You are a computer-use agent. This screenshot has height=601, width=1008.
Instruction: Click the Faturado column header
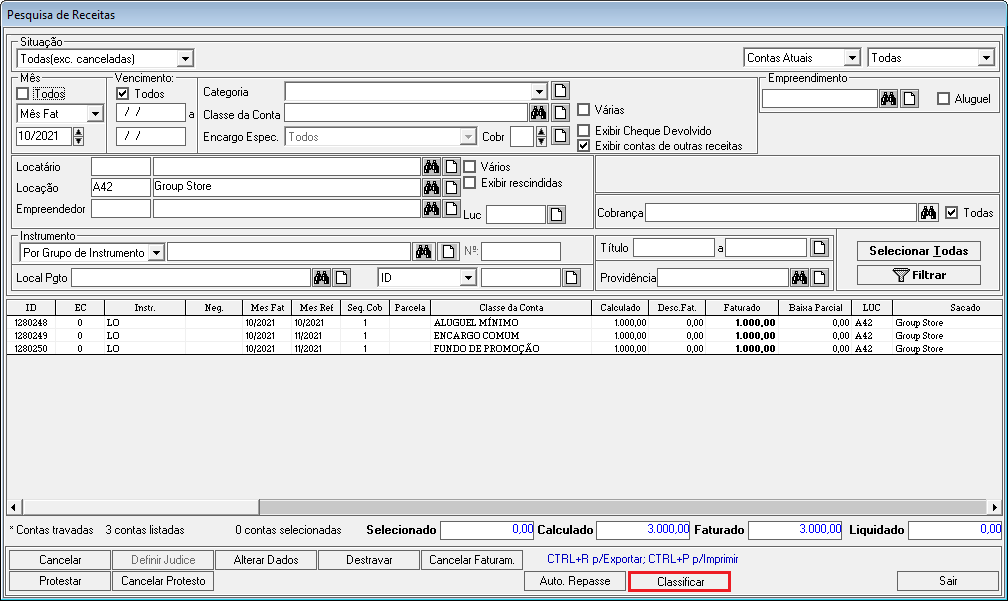[742, 308]
